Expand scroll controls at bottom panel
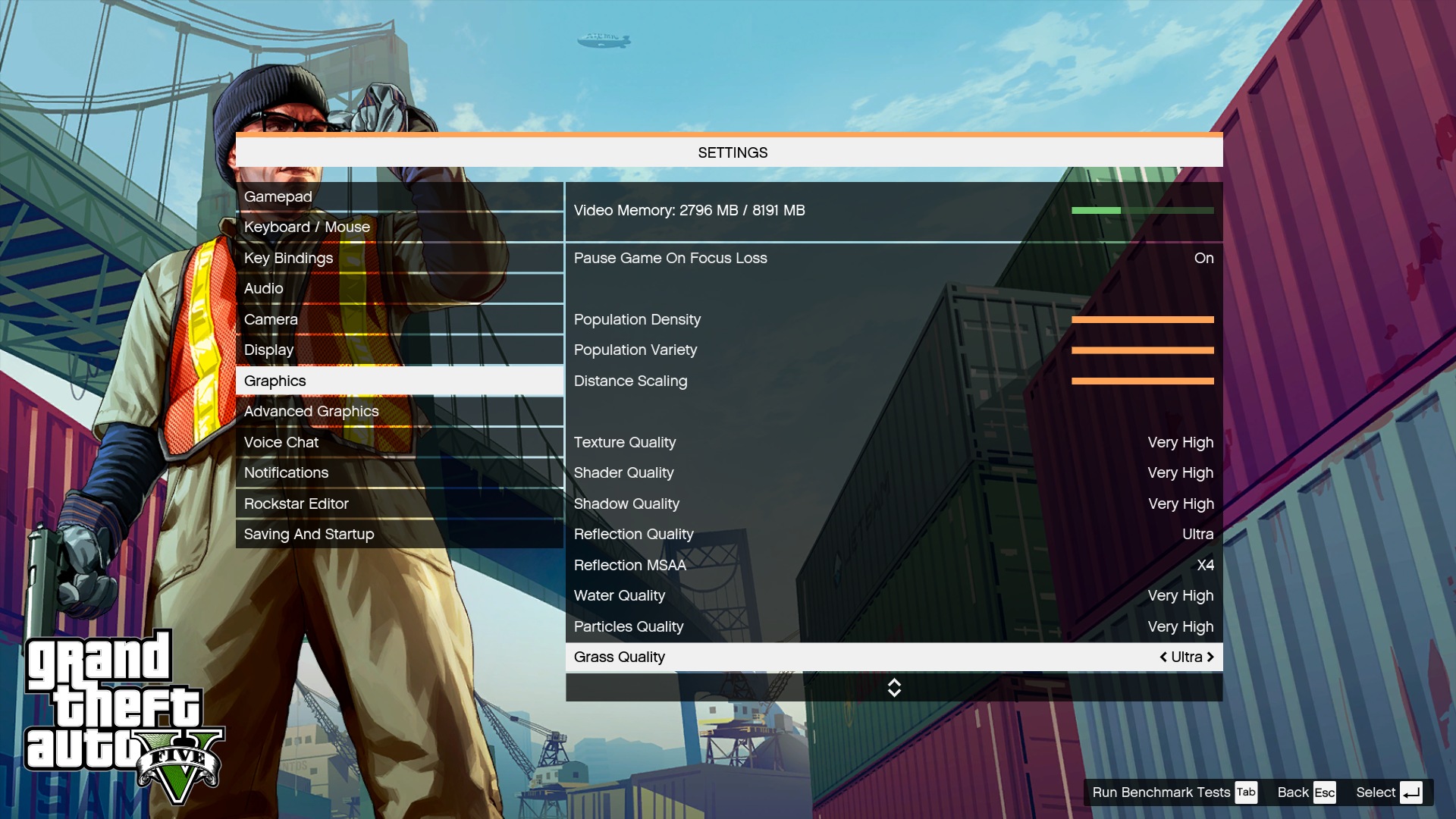The image size is (1456, 819). point(893,687)
